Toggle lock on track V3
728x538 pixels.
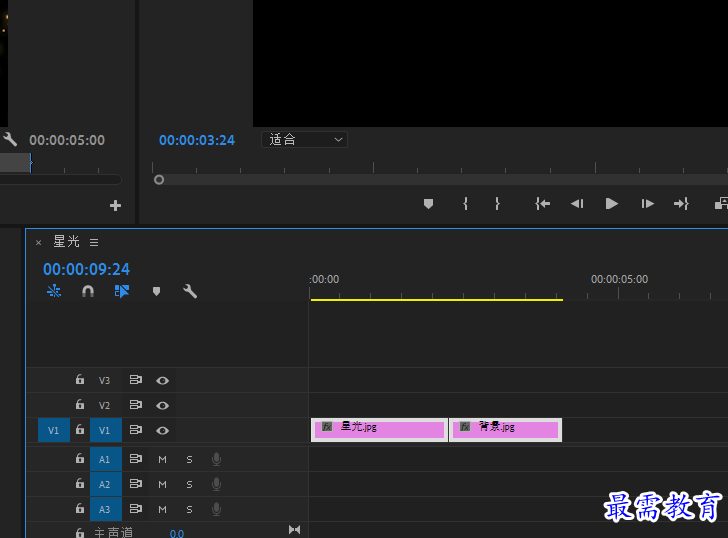tap(80, 380)
